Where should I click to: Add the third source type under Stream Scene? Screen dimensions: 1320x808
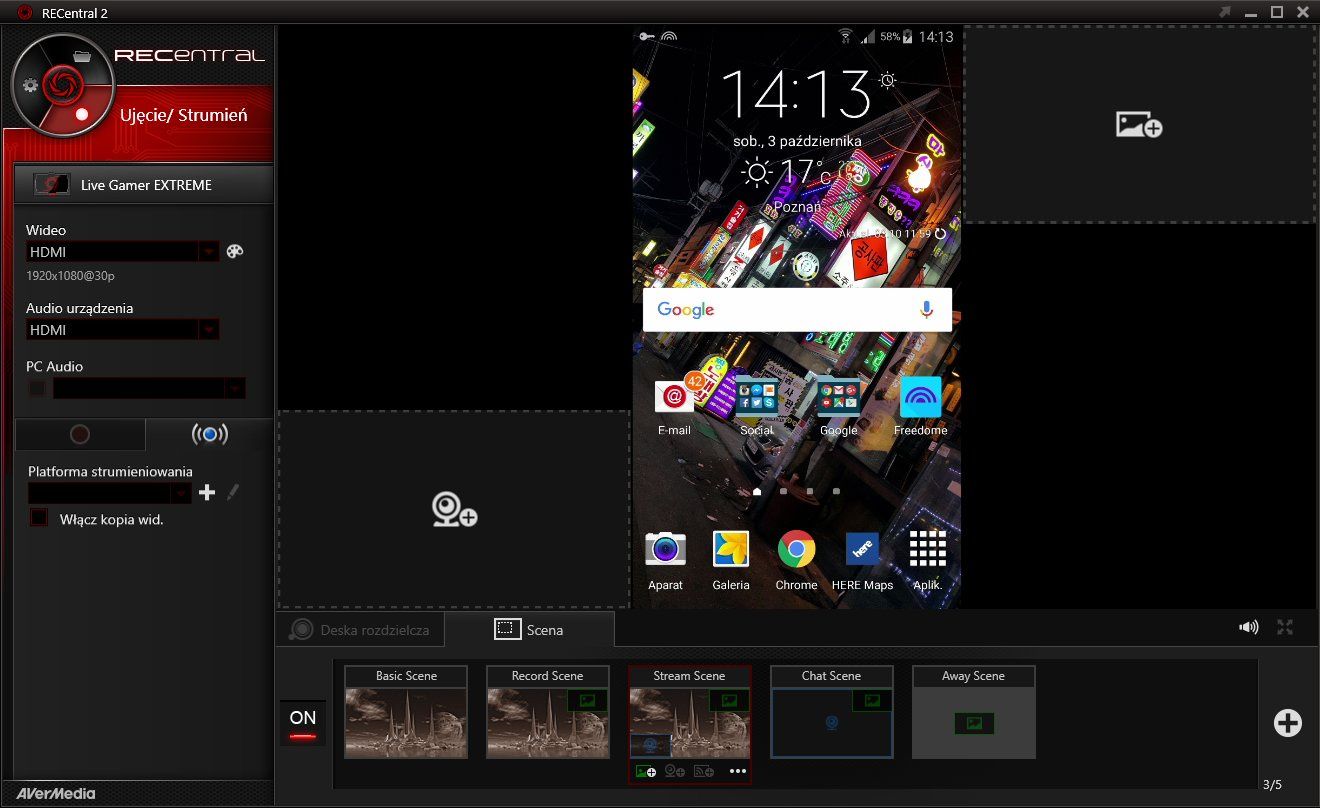click(x=704, y=771)
